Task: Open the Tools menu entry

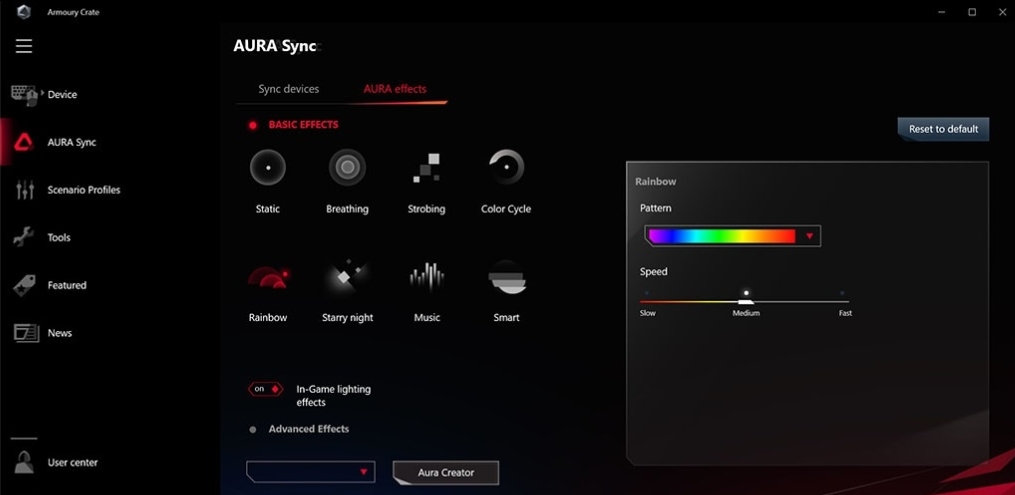Action: tap(59, 237)
